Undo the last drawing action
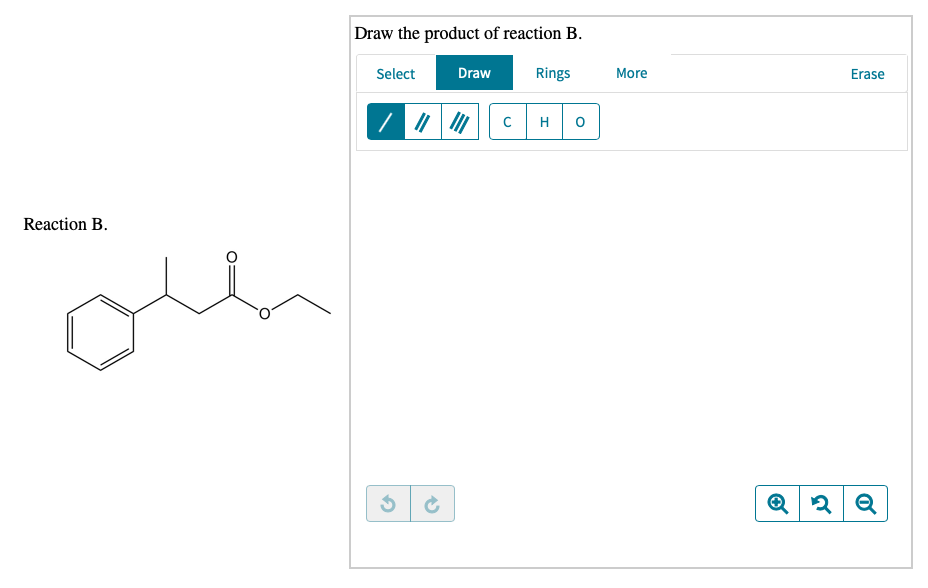 (x=389, y=503)
